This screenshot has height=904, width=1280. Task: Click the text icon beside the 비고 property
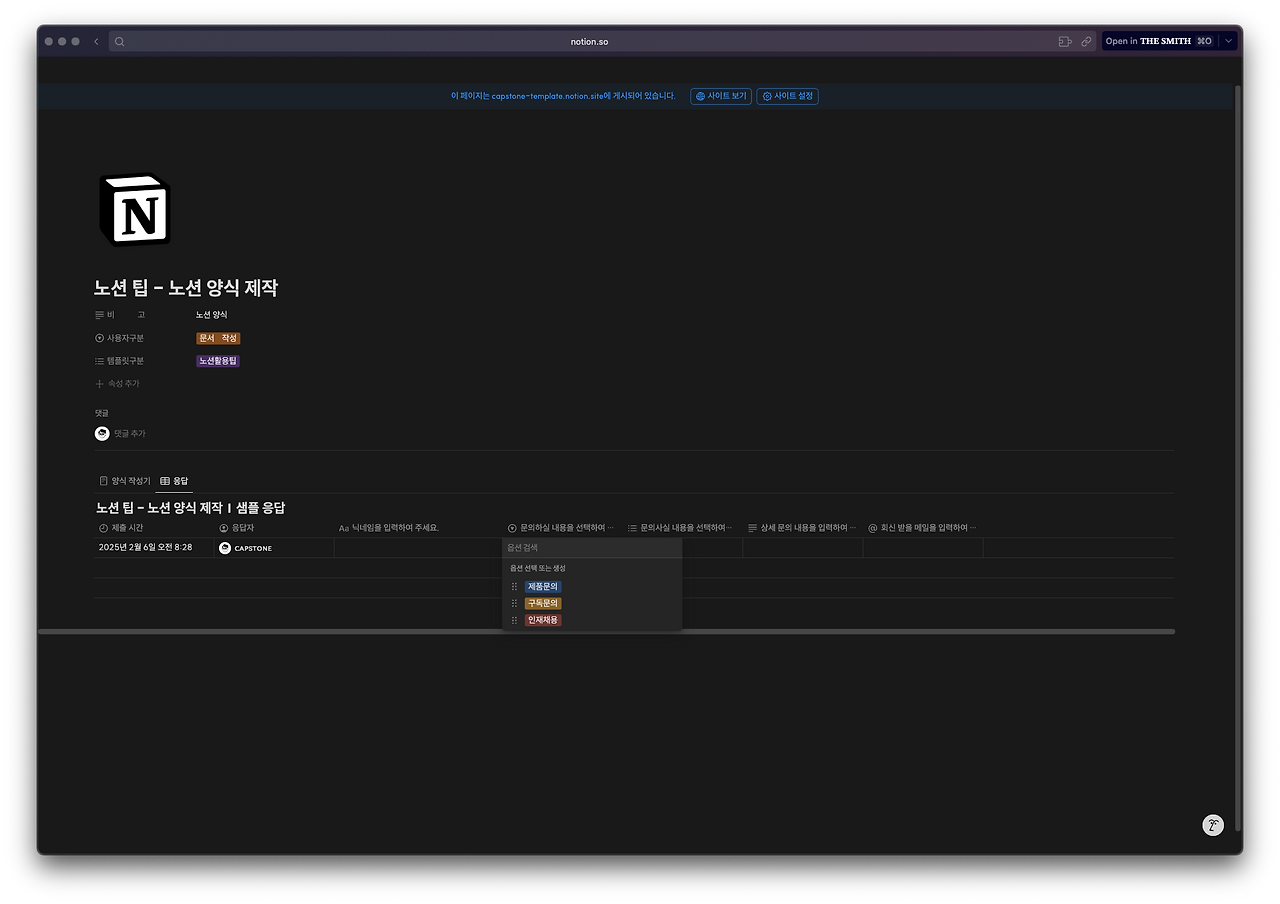(99, 315)
